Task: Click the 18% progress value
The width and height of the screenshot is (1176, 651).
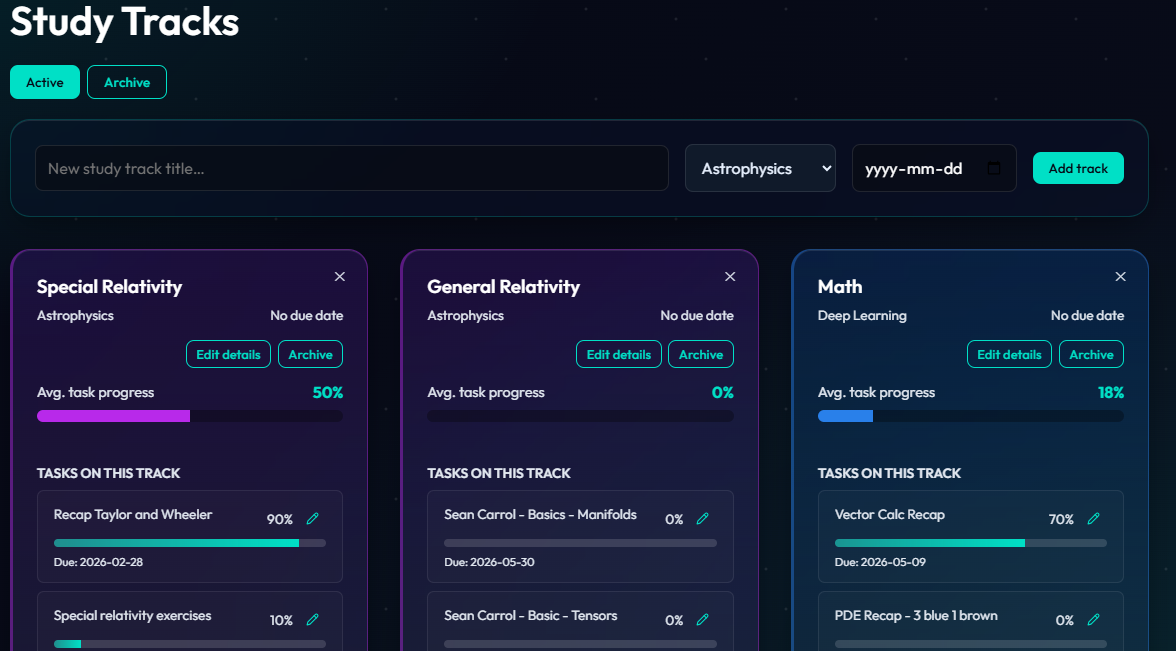Action: pos(1111,392)
